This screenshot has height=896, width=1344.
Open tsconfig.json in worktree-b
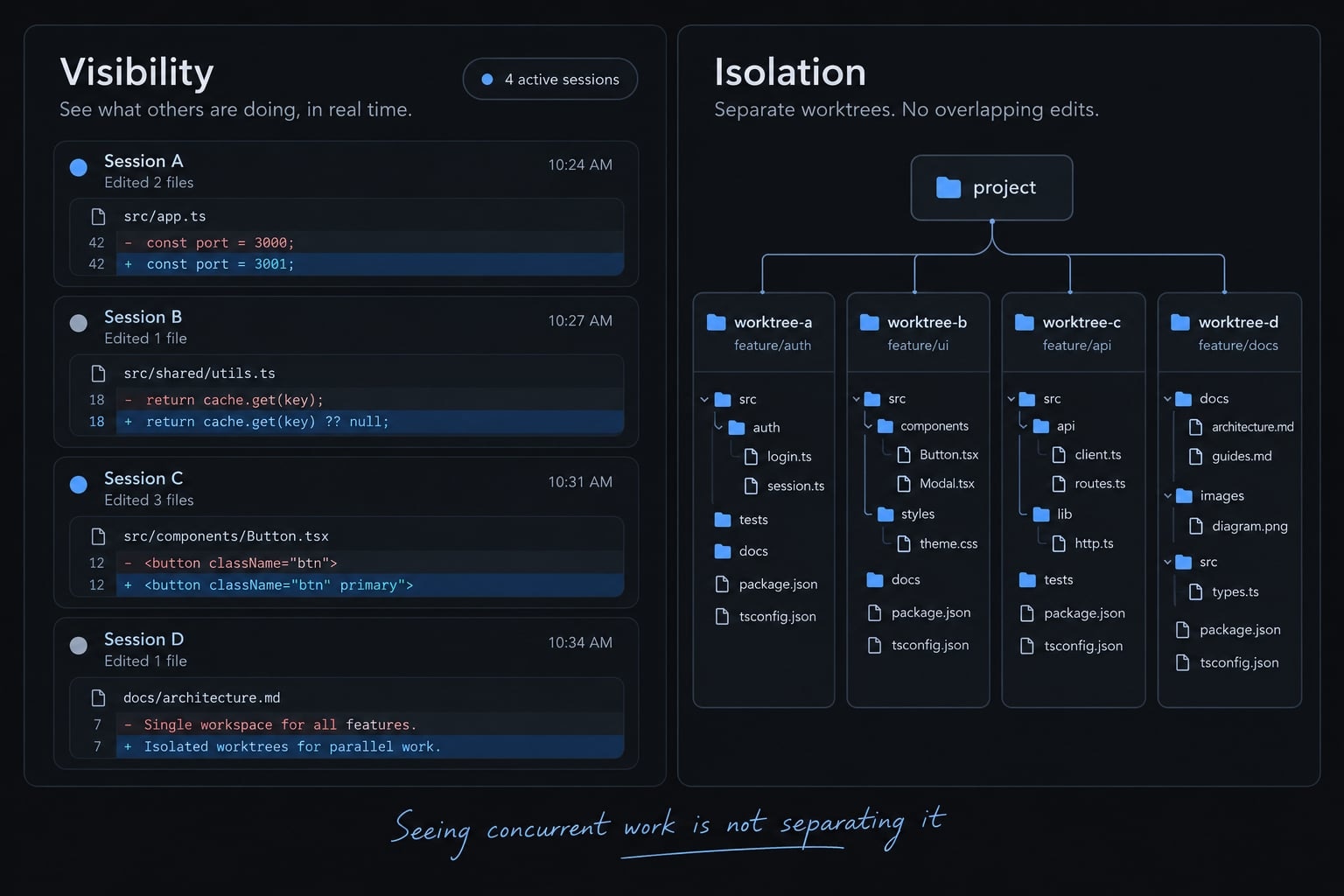click(918, 646)
